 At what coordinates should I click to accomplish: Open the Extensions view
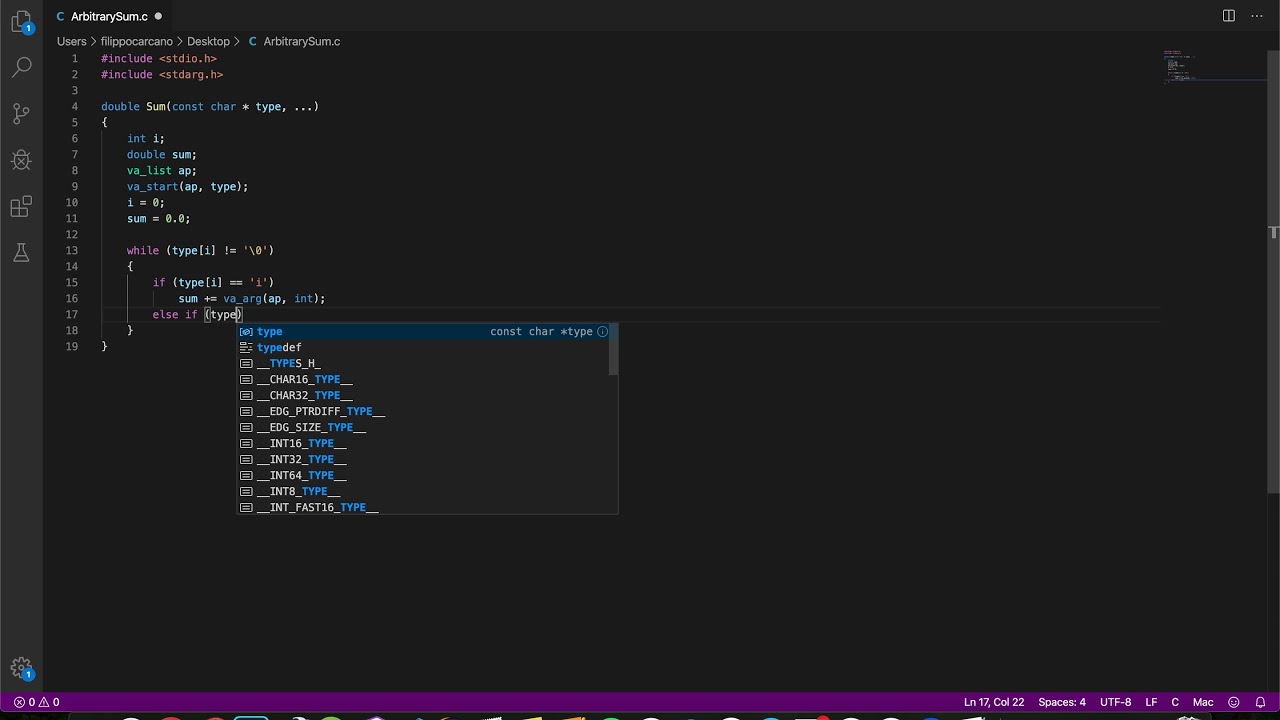(21, 207)
